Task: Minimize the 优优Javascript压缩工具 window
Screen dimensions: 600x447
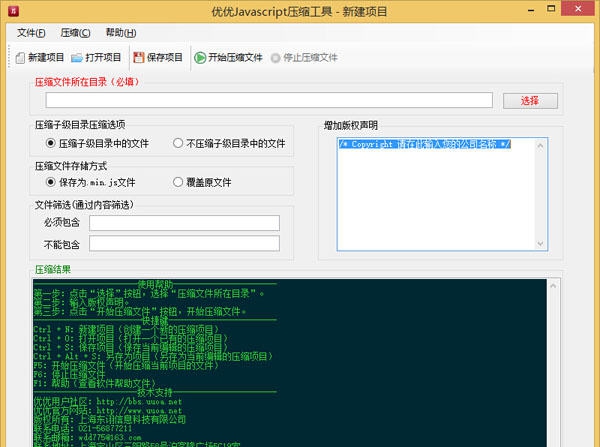Action: (x=531, y=10)
